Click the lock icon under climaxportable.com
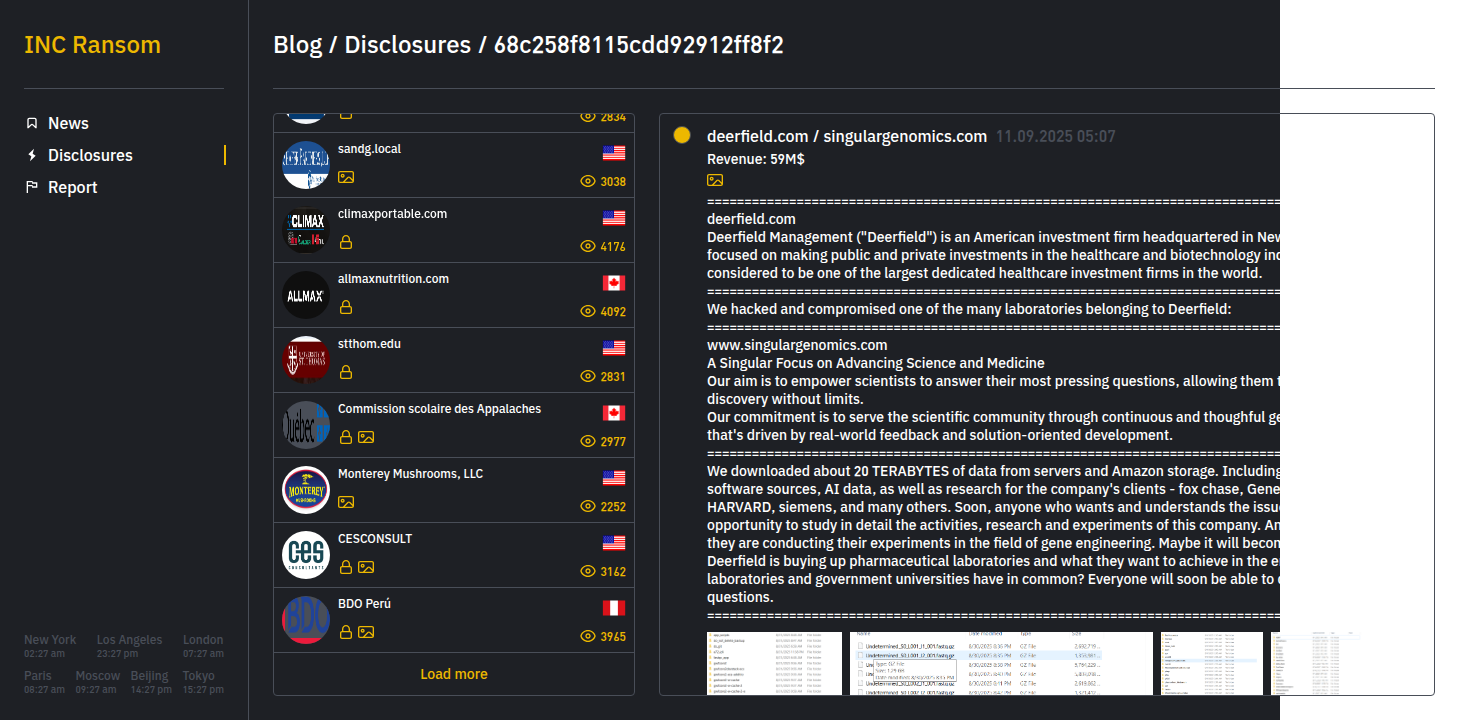Viewport: 1459px width, 720px height. [x=346, y=242]
